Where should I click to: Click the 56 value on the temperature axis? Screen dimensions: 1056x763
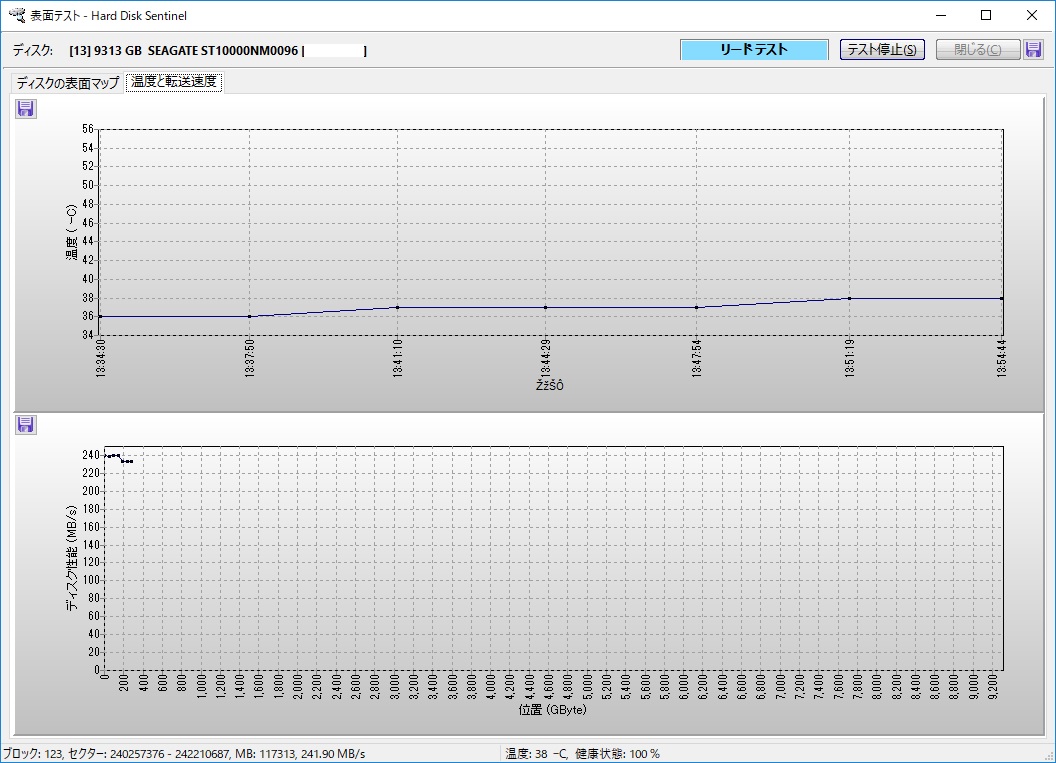pos(88,129)
